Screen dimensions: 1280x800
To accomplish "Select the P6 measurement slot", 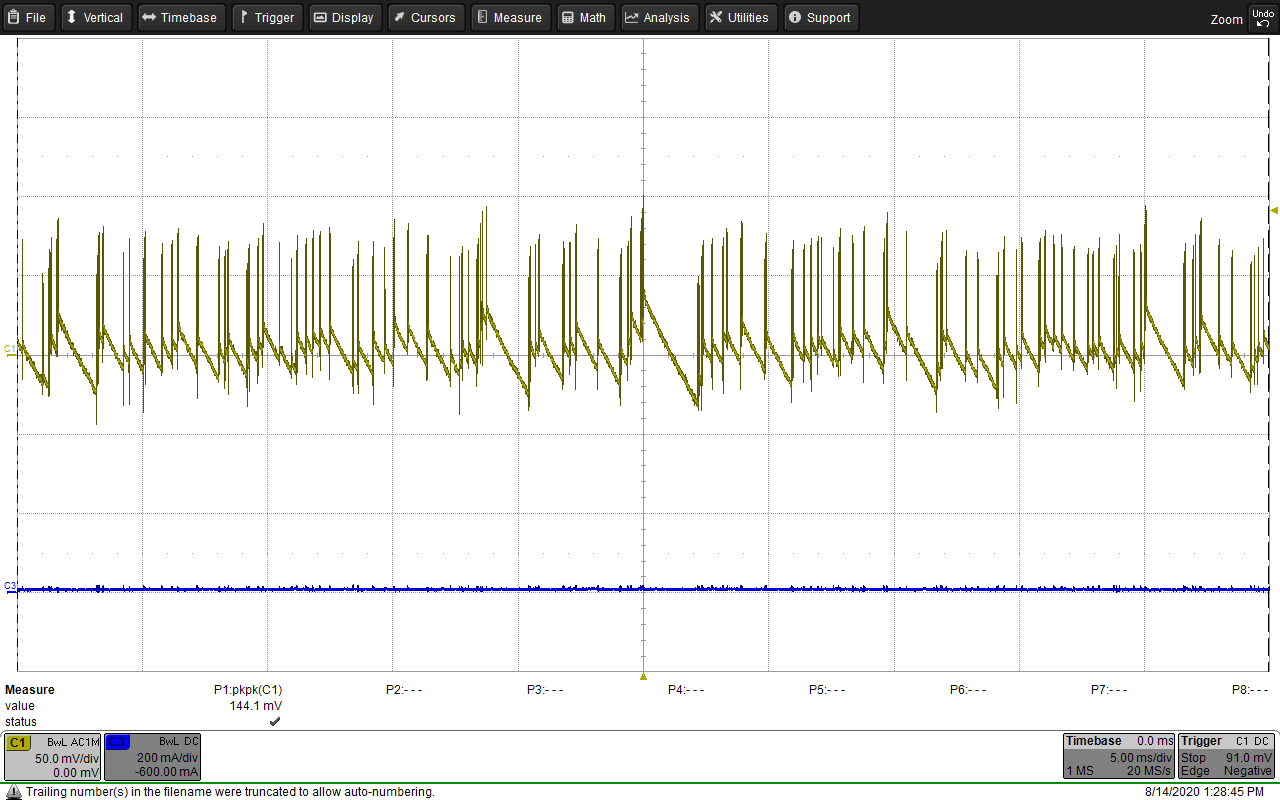I will pos(968,690).
